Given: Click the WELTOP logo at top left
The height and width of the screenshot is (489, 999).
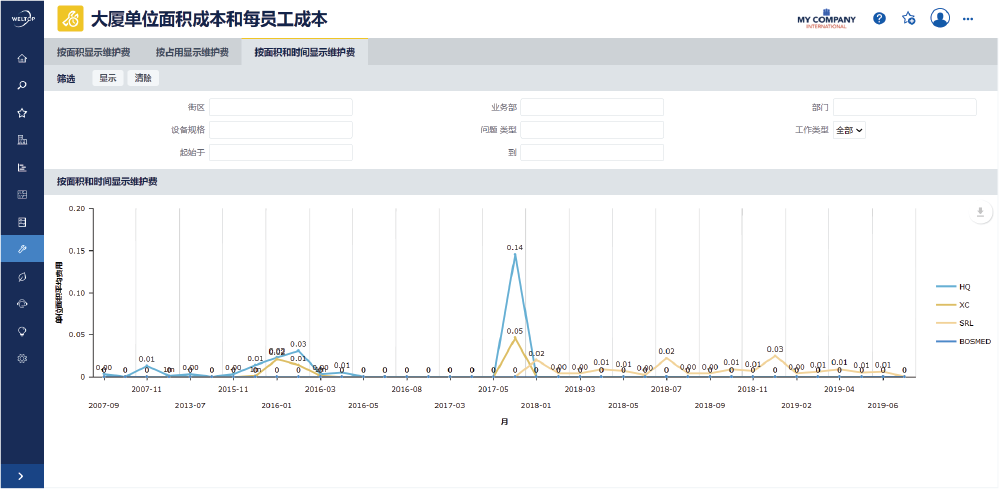Looking at the screenshot, I should point(22,18).
